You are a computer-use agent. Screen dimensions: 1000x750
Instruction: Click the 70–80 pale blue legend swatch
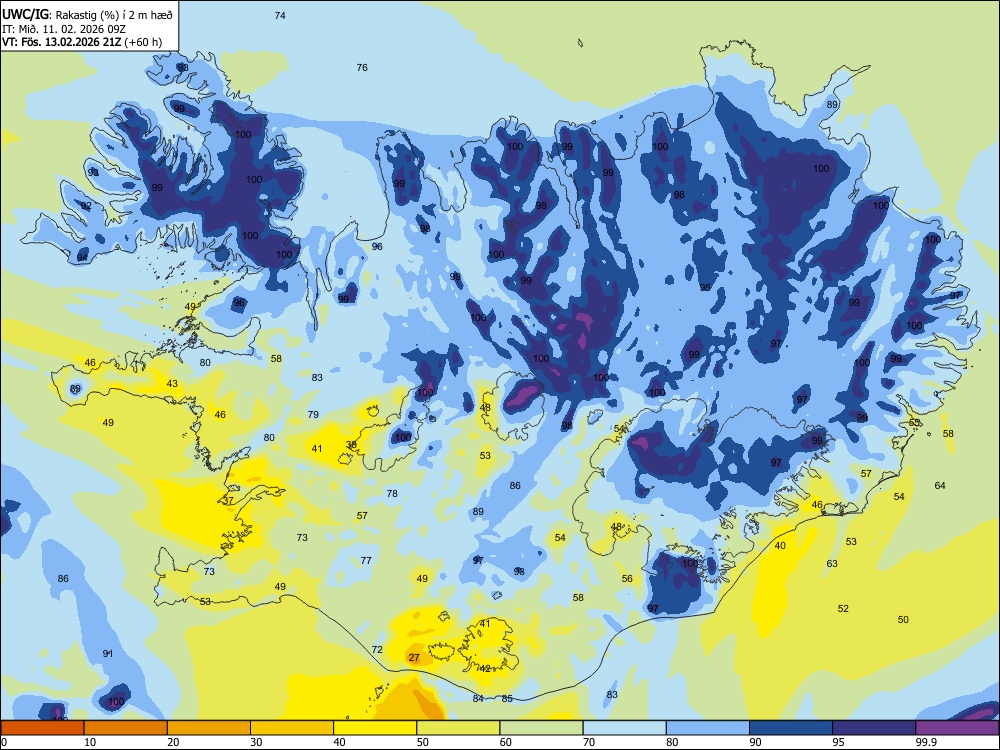click(x=624, y=728)
